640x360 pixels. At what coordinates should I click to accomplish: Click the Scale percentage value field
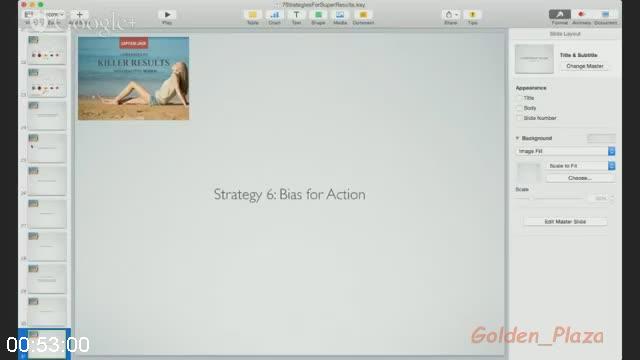pos(598,198)
